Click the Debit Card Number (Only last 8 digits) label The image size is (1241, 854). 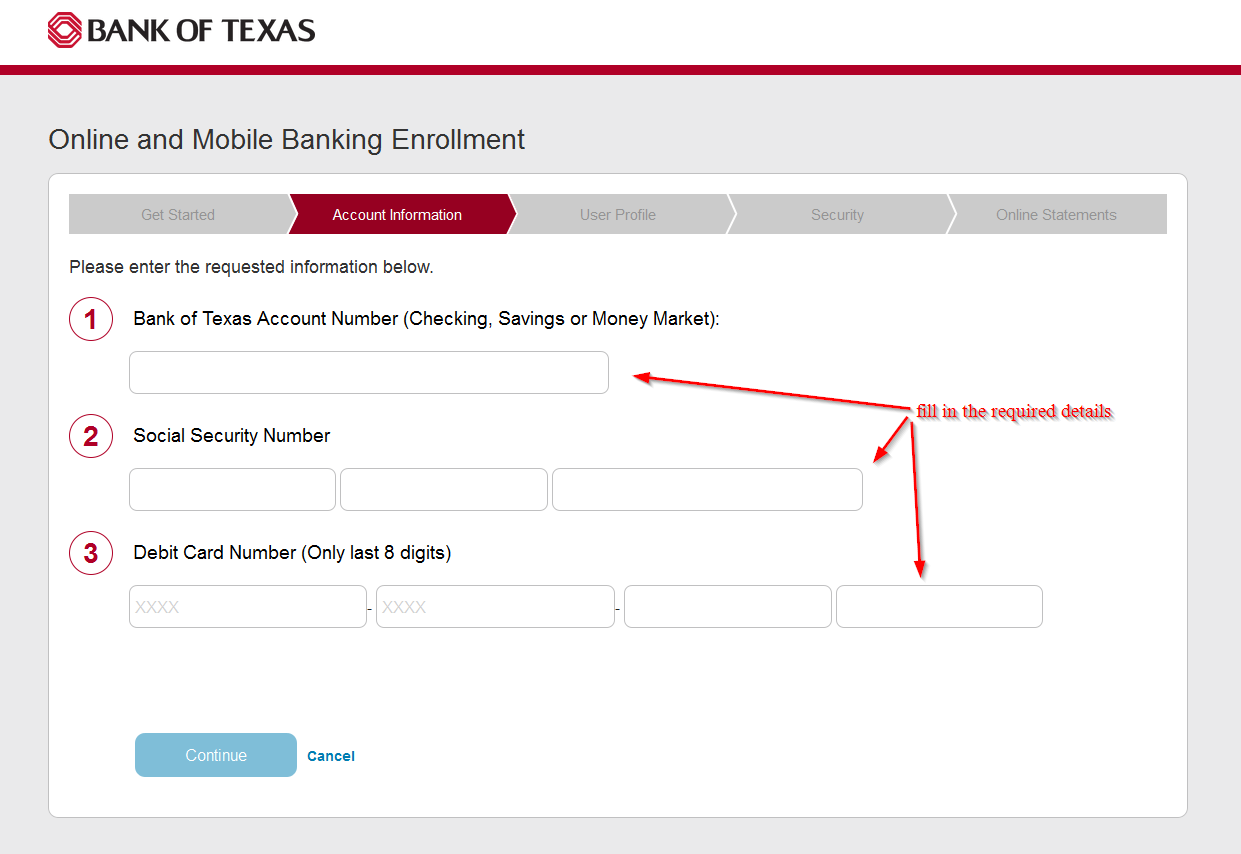tap(292, 552)
